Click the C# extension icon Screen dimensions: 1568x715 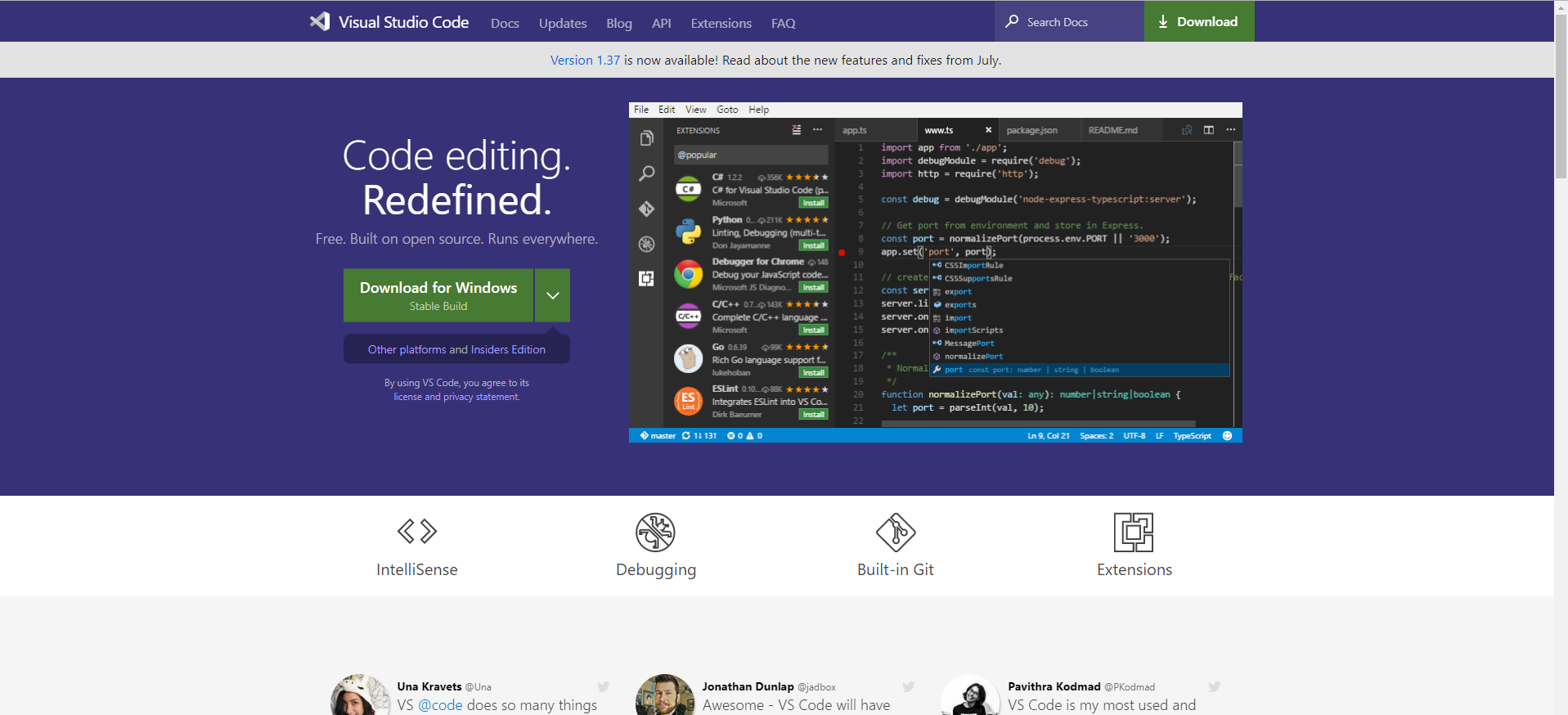(689, 189)
